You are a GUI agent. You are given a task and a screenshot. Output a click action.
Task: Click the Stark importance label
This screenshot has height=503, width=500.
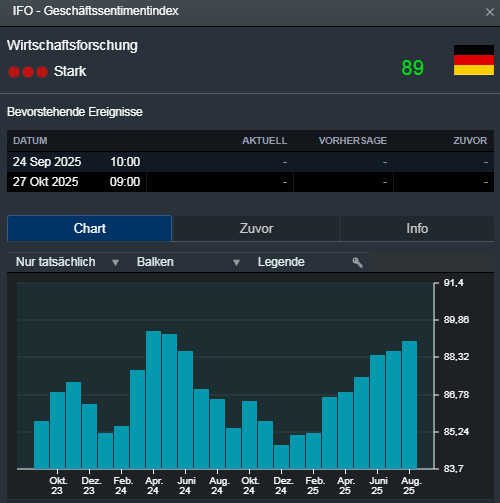[70, 71]
